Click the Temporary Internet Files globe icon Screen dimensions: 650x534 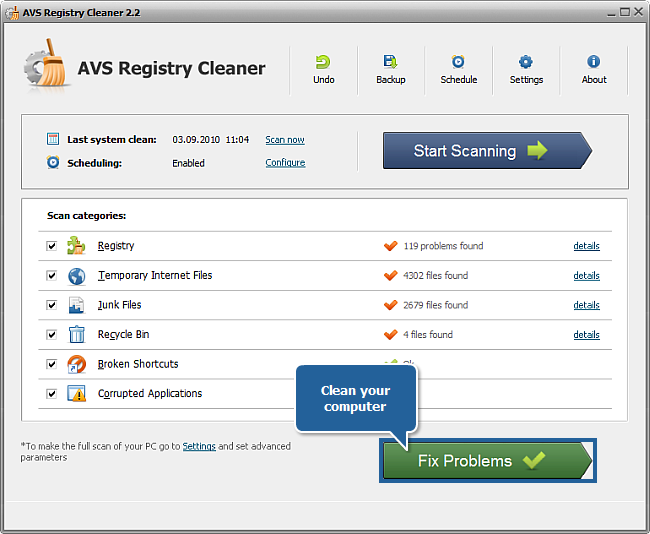click(x=77, y=276)
